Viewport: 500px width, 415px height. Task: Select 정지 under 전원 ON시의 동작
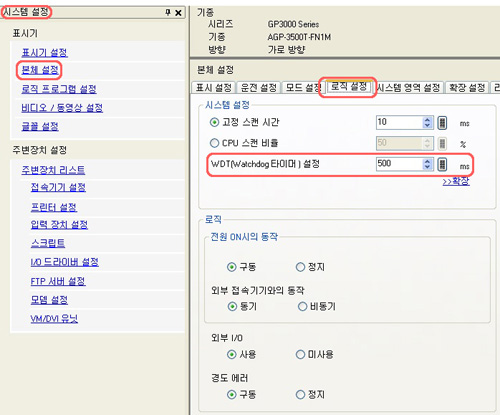tap(300, 267)
